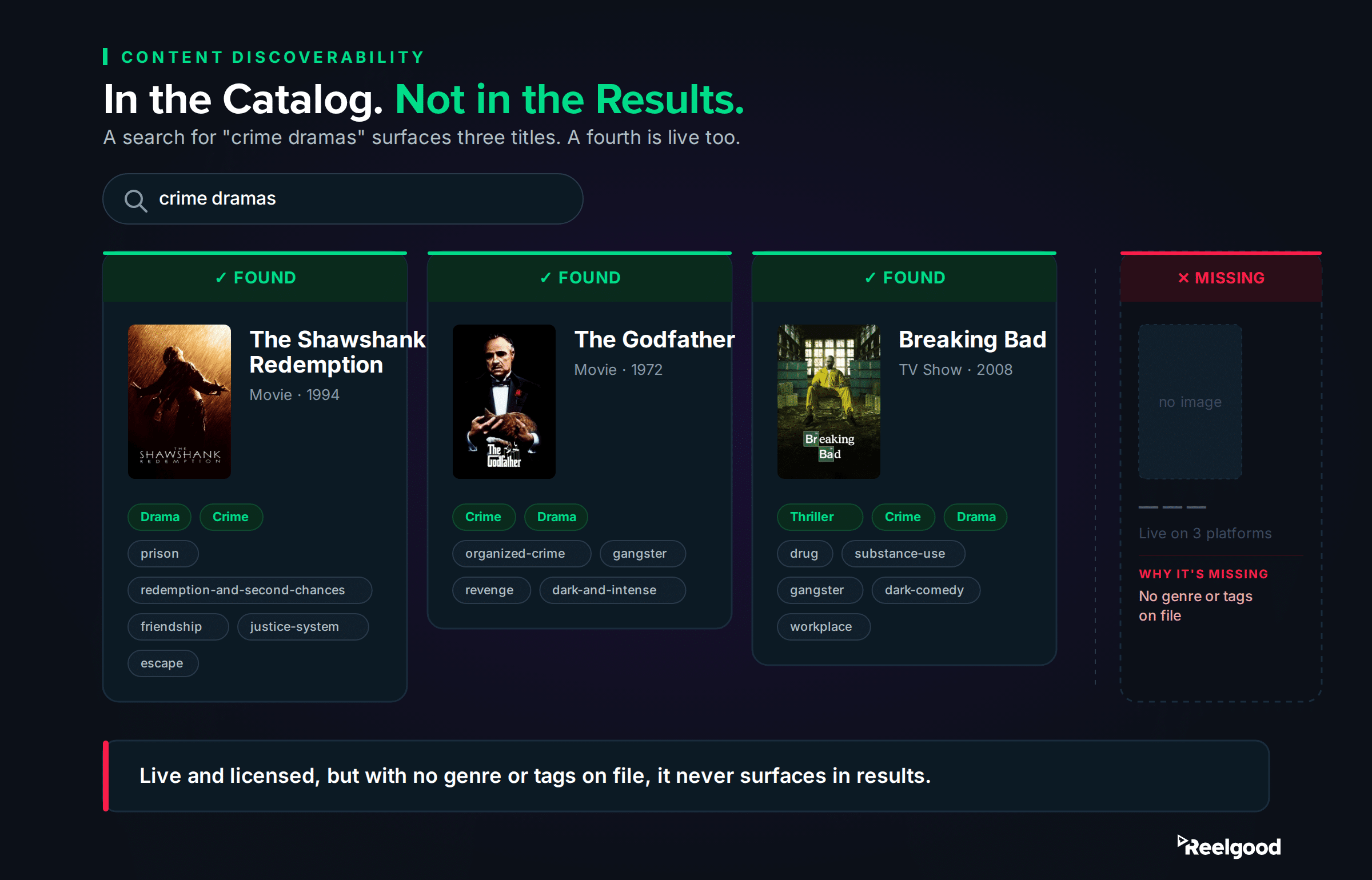Click the checkmark on Breaking Bad FOUND header

(870, 278)
